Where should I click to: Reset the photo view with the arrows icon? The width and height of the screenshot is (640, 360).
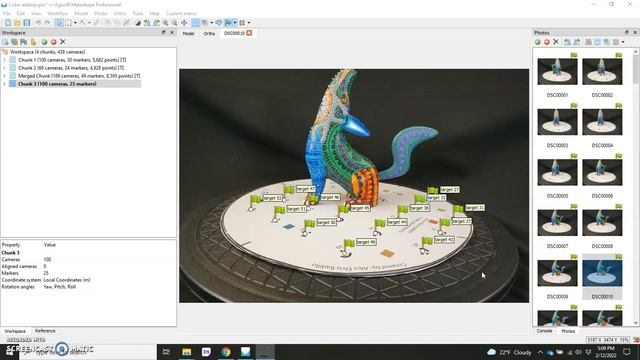tap(184, 23)
